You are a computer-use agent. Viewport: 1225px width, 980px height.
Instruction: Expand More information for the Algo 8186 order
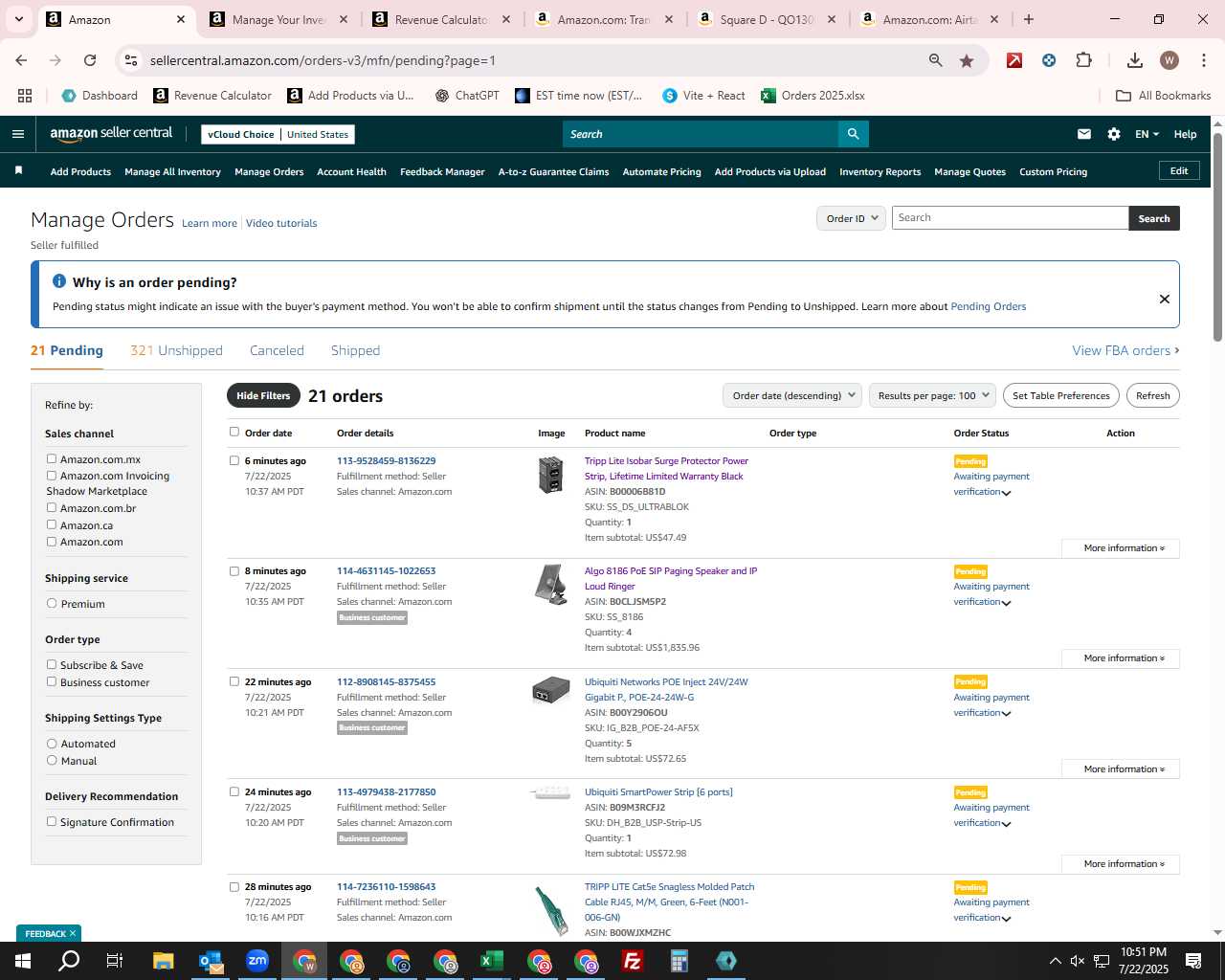click(1121, 658)
